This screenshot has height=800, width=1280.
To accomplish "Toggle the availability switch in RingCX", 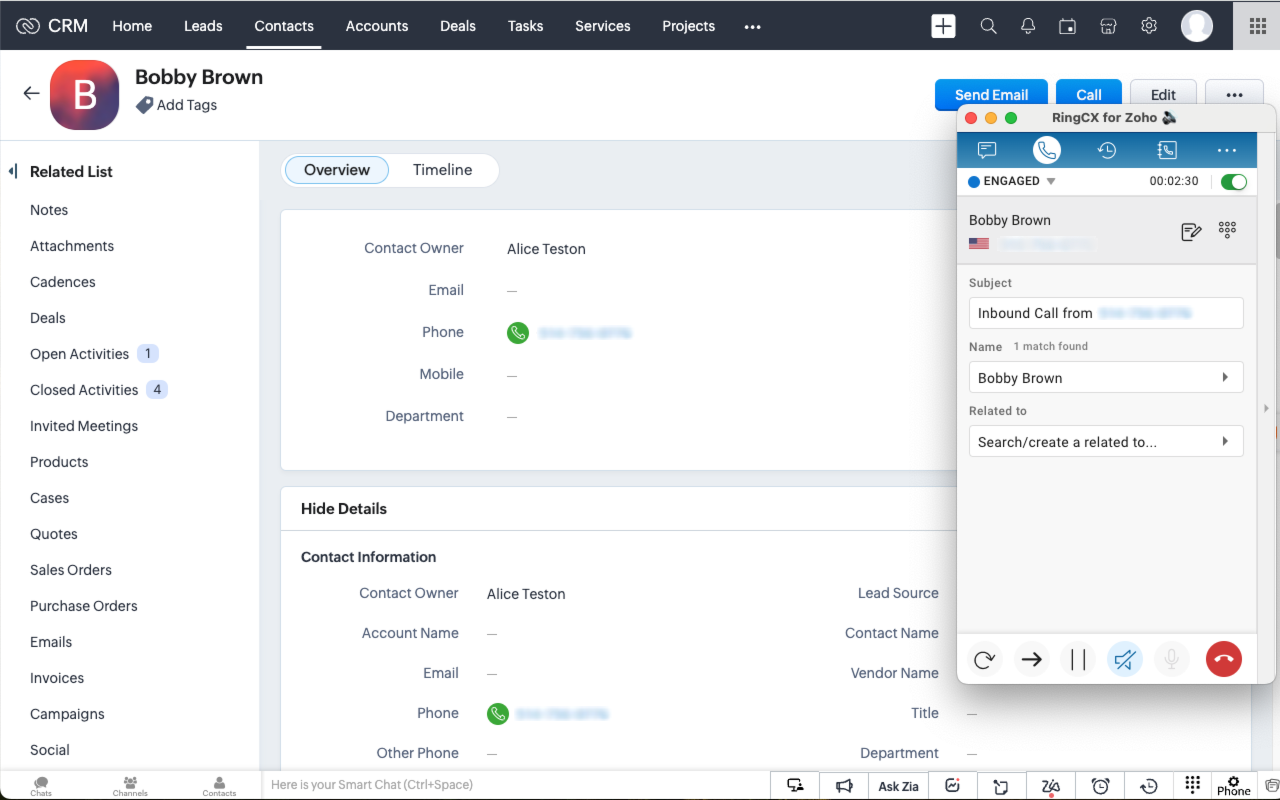I will (x=1234, y=181).
